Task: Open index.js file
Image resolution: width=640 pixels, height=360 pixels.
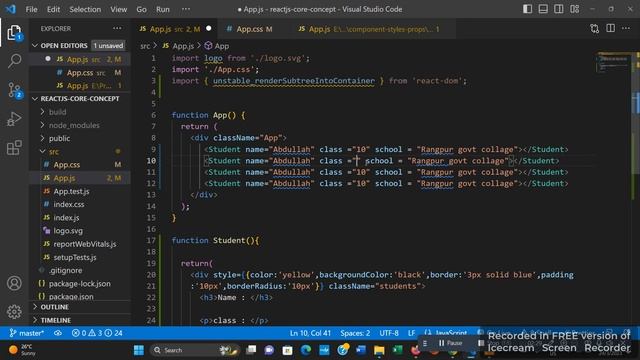Action: (66, 218)
